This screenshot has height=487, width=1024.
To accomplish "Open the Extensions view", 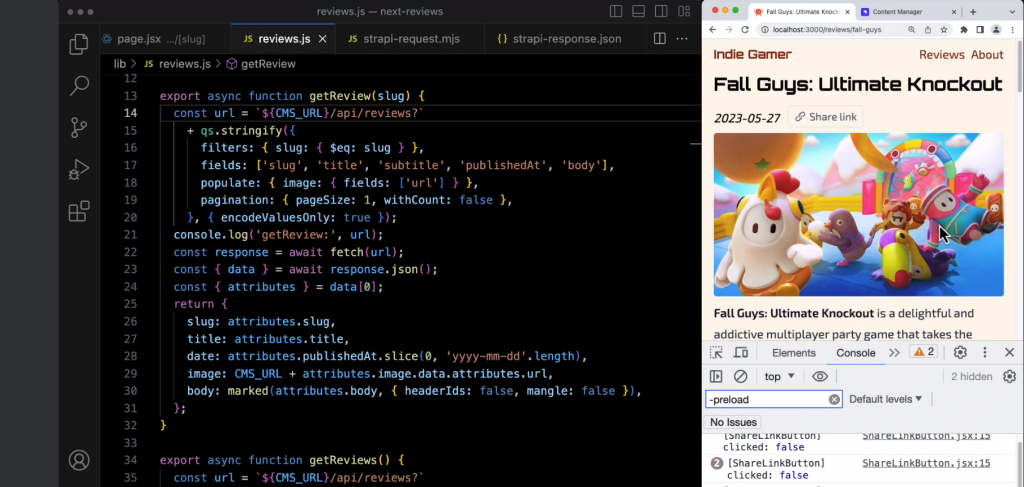I will click(79, 212).
